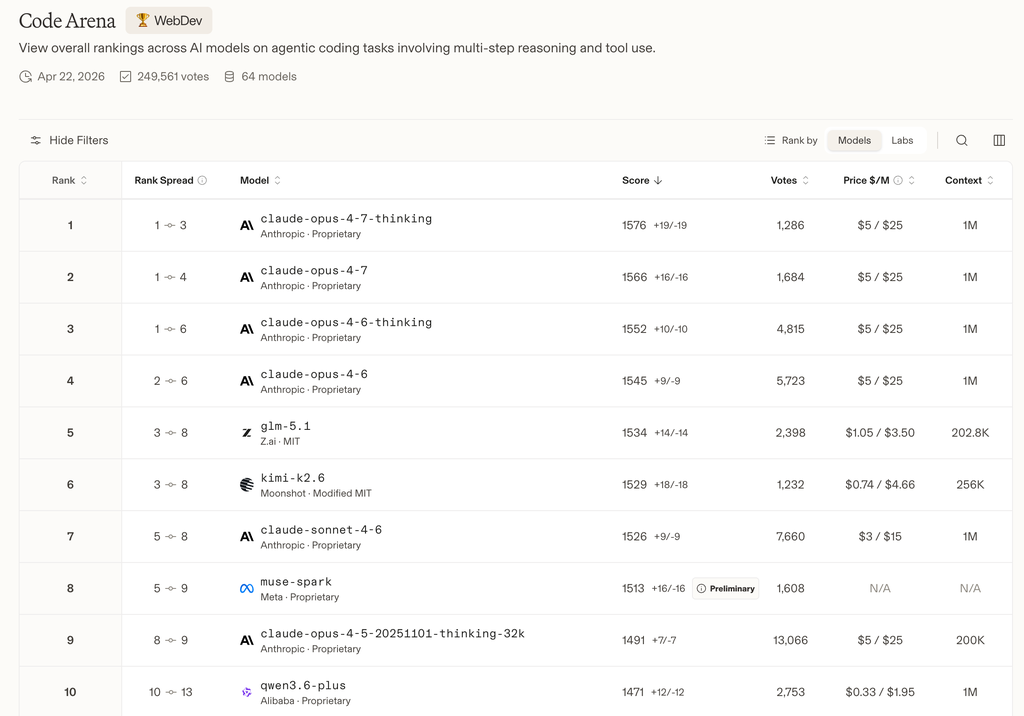Click the Z.ai logo beside glm-5.1
Image resolution: width=1024 pixels, height=716 pixels.
point(247,433)
